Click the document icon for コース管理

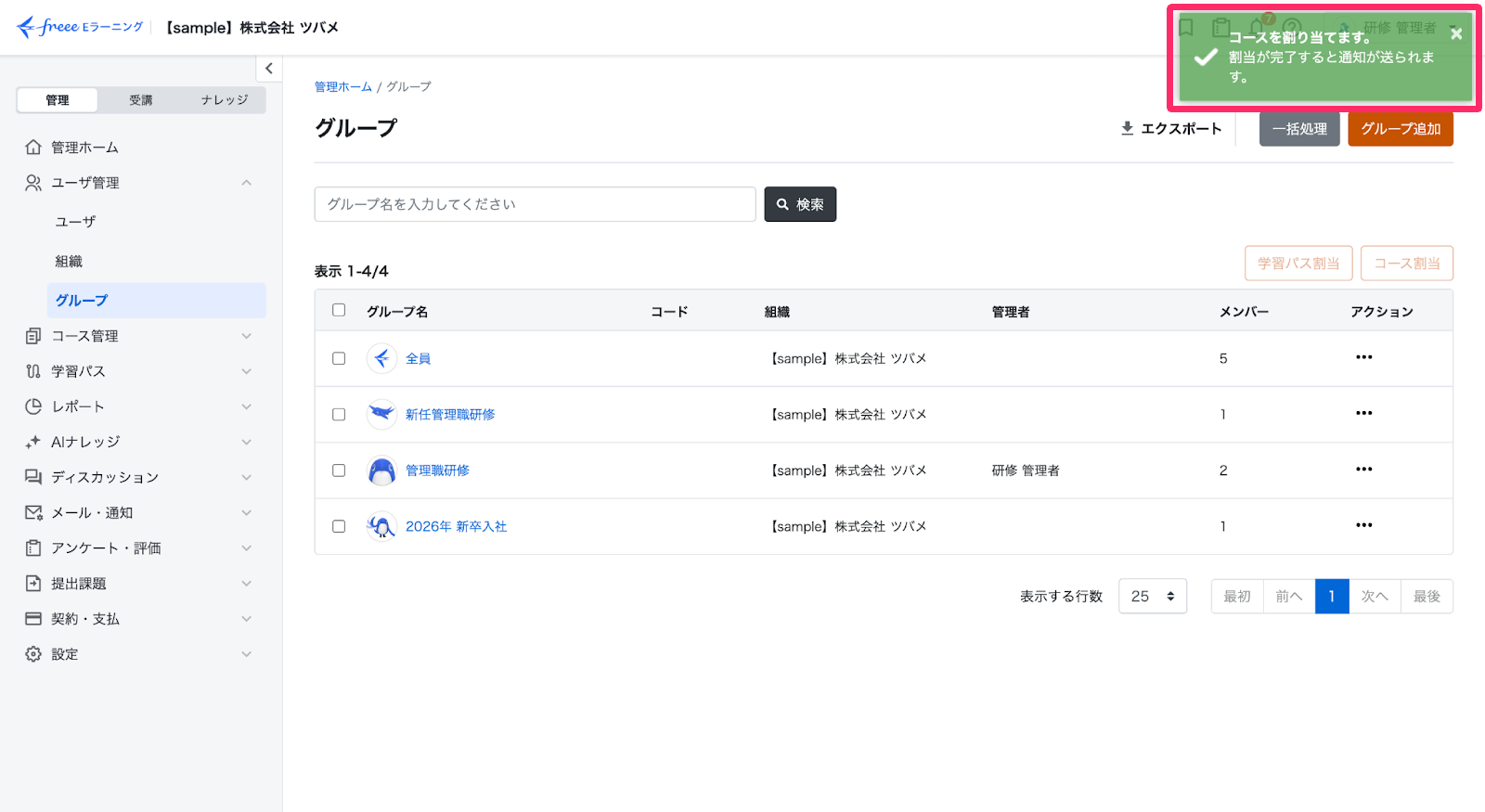(x=33, y=336)
